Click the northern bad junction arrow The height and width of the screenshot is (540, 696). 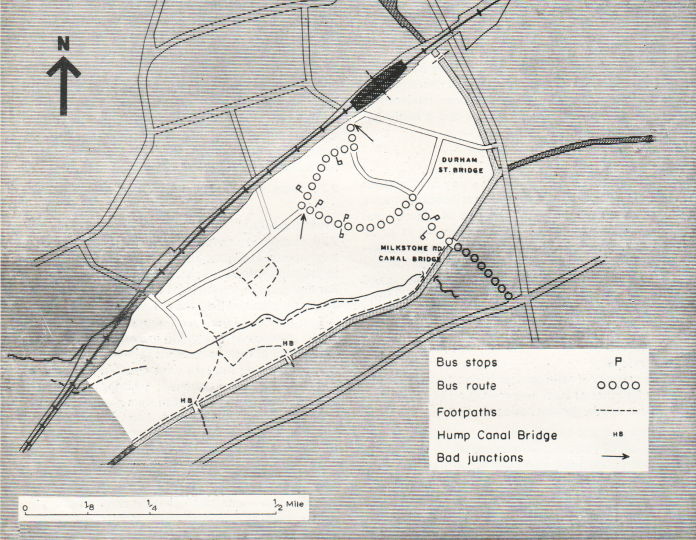point(366,132)
